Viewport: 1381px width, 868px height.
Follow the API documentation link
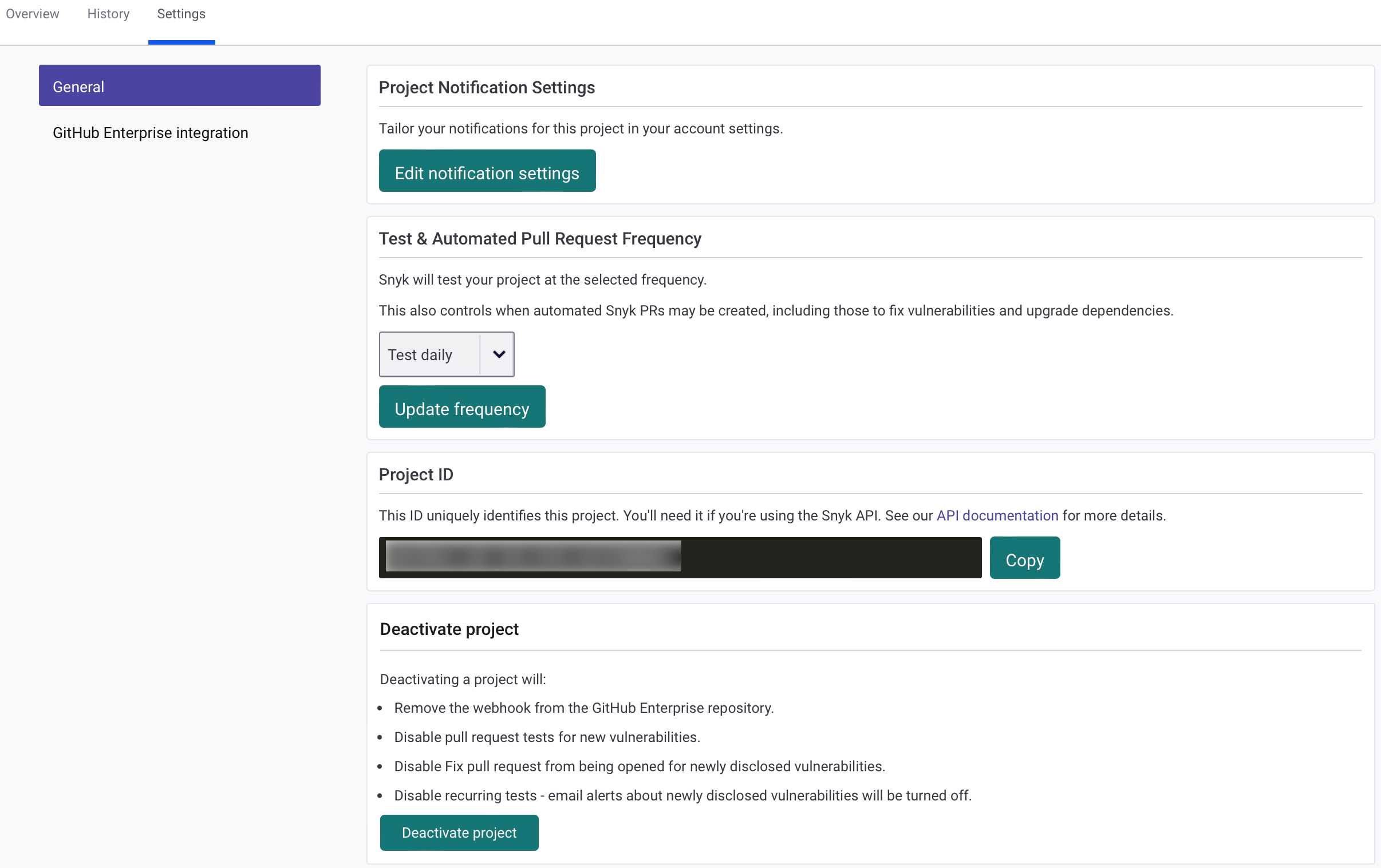click(x=997, y=516)
